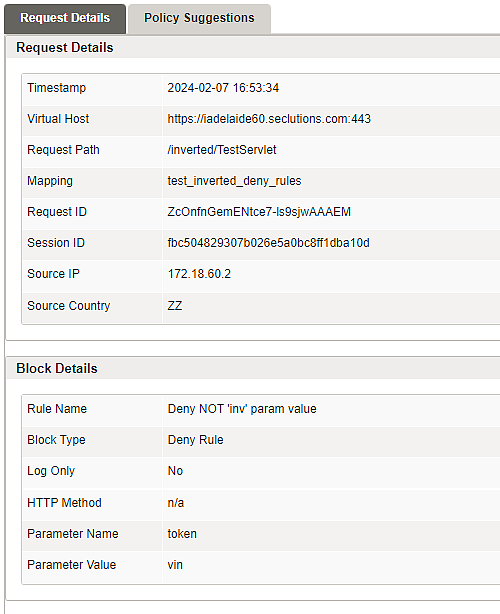Click the Parameter Value label cell

[x=92, y=567]
